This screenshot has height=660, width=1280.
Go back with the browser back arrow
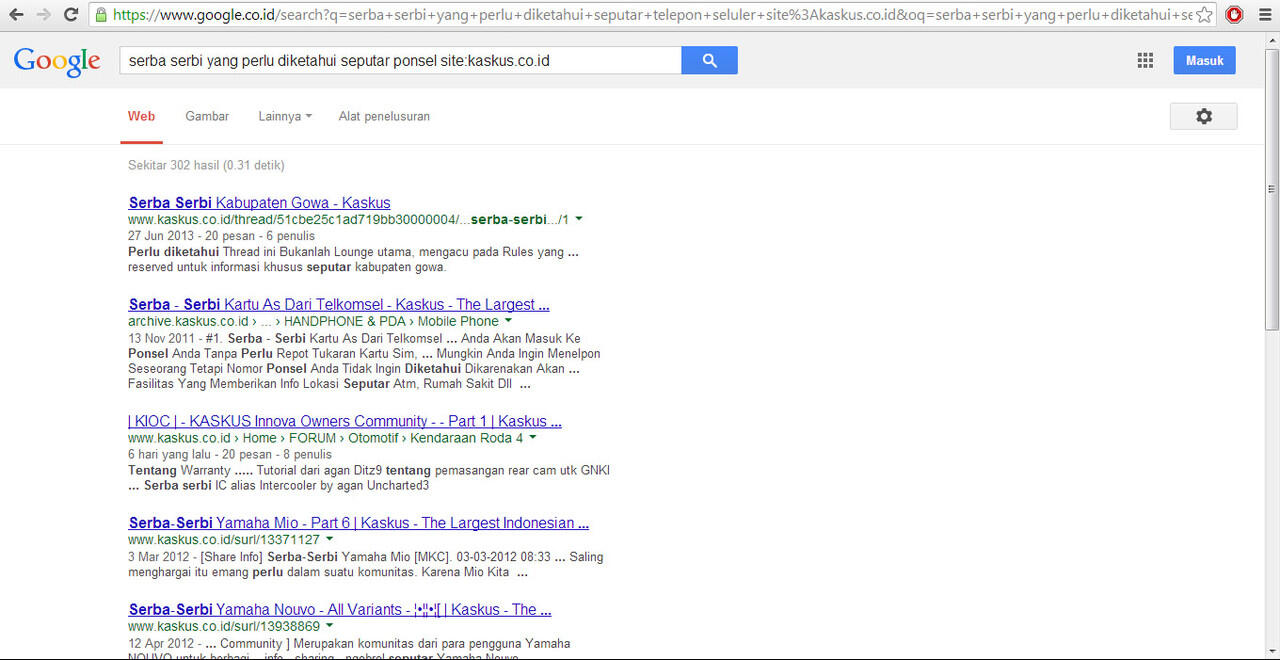pos(17,15)
